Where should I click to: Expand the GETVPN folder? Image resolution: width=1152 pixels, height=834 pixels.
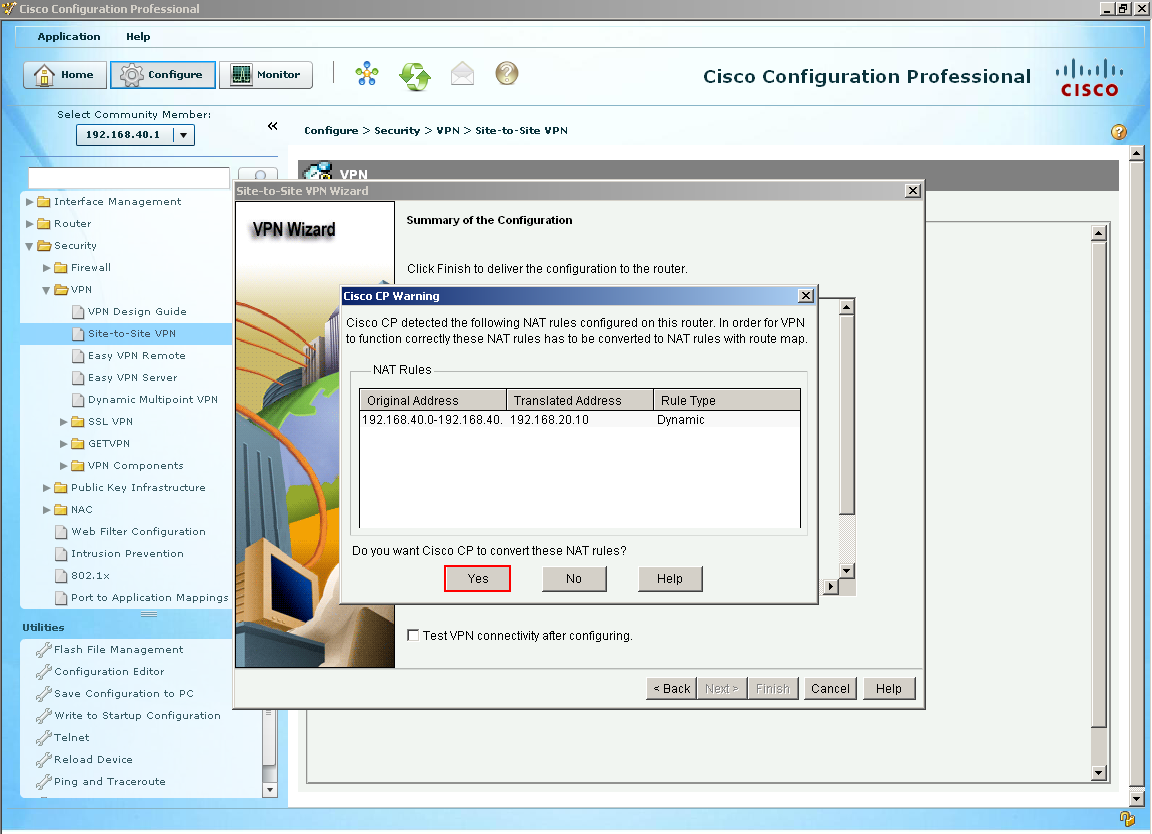pyautogui.click(x=63, y=444)
